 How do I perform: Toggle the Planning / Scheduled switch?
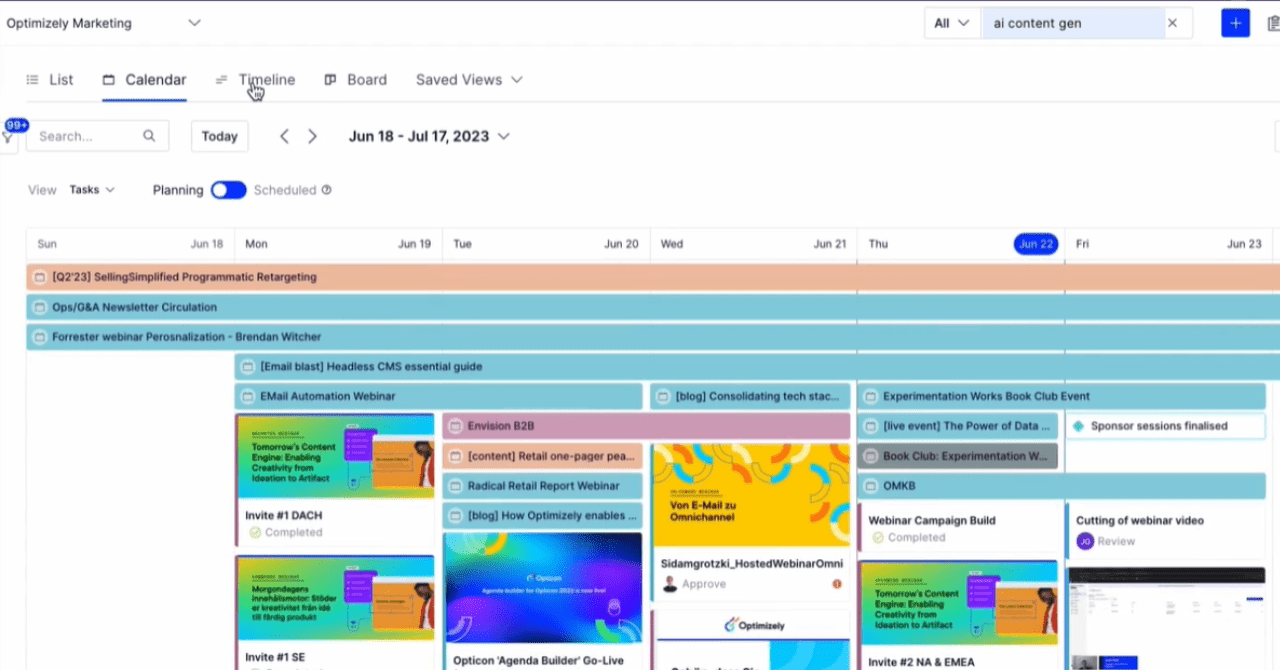(228, 190)
